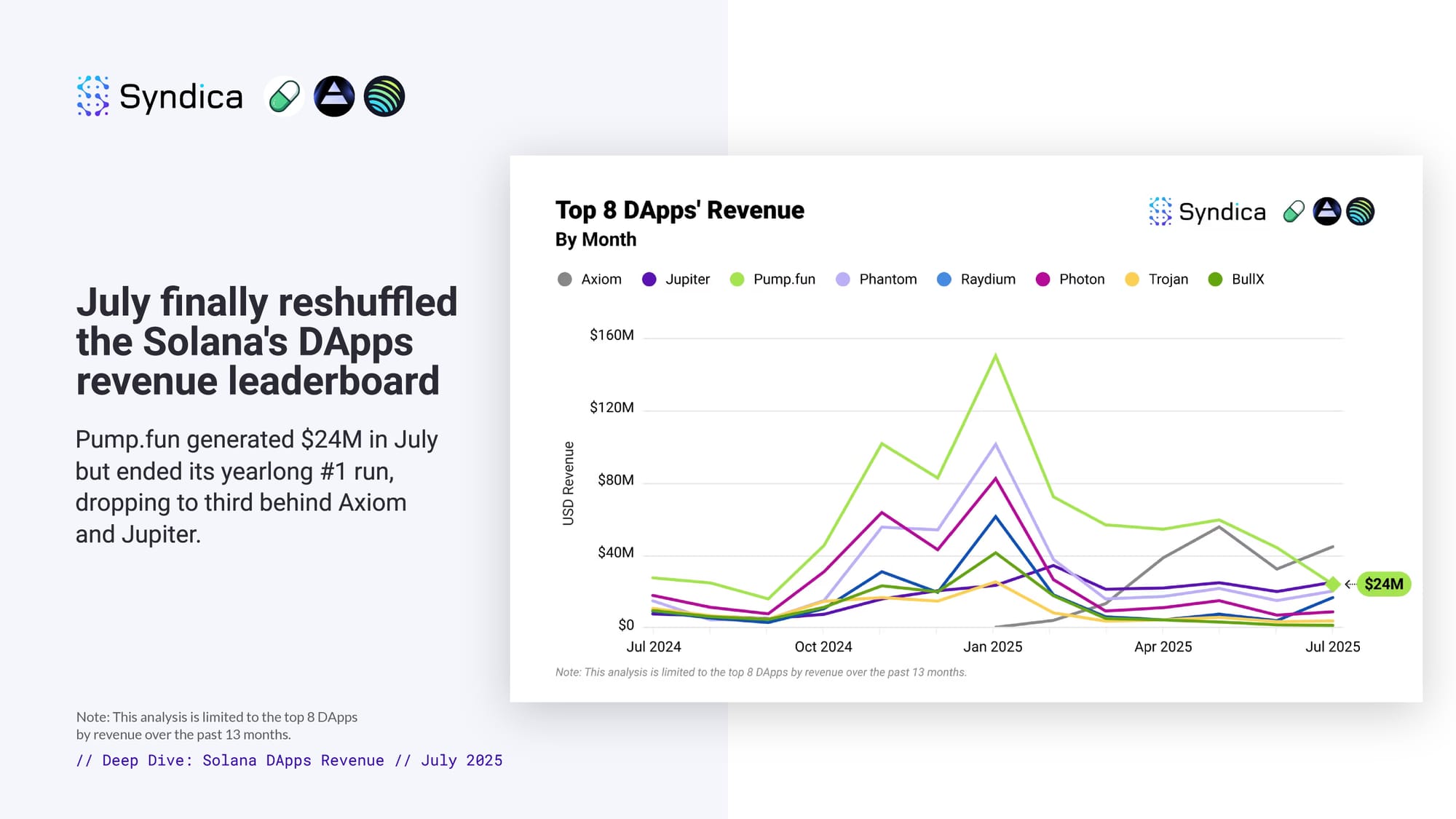Click the Syndica logo at top left
Screen dimensions: 1456x819
(x=159, y=96)
